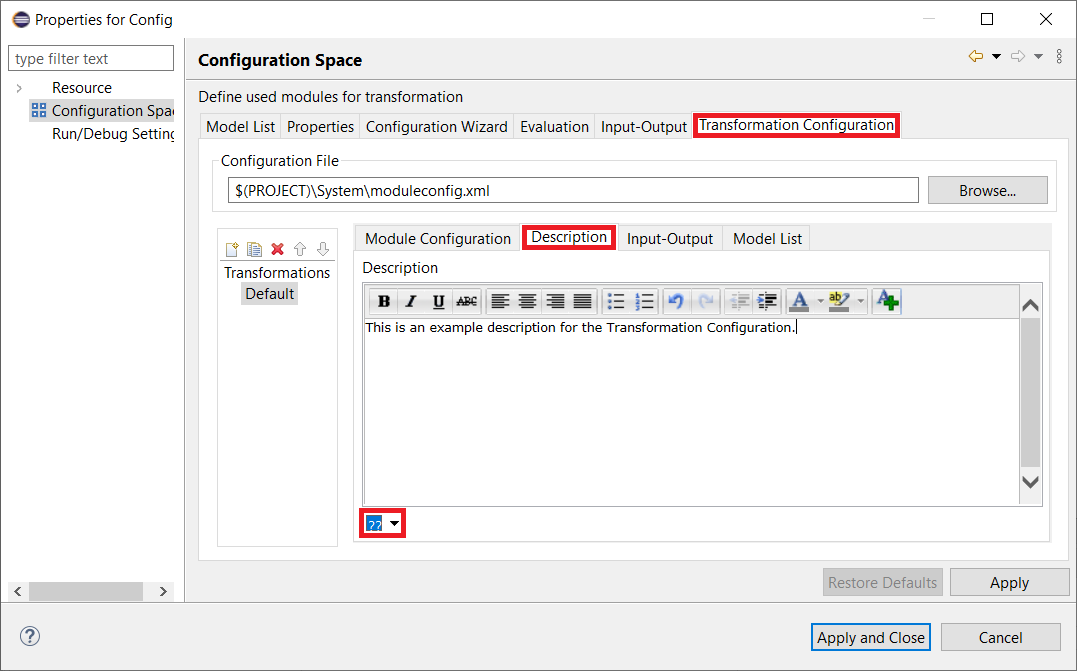The height and width of the screenshot is (671, 1077).
Task: Toggle bold formatting
Action: coord(384,301)
